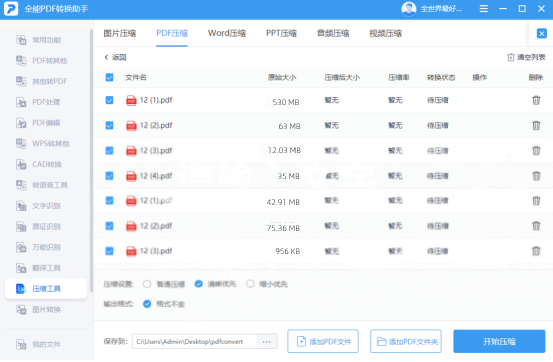Open 文字识别 in the sidebar
553x362 pixels.
pyautogui.click(x=39, y=206)
